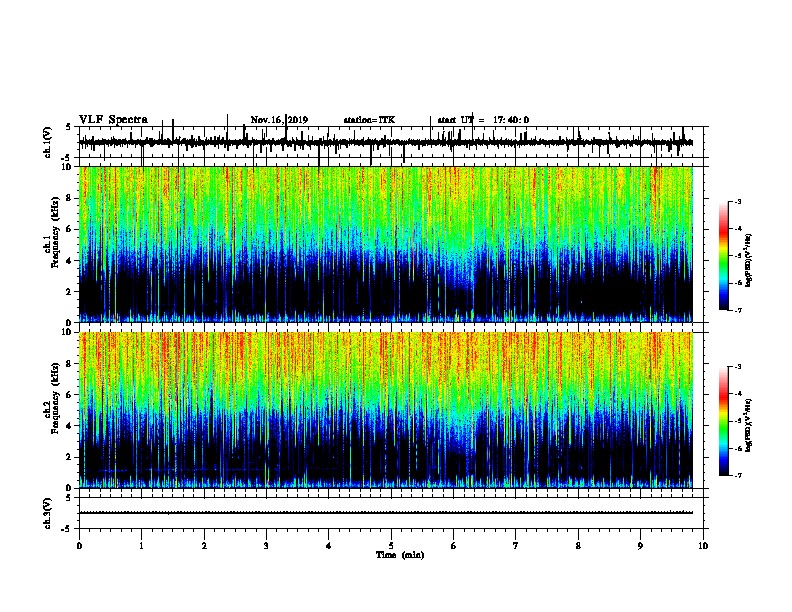Viewport: 792px width, 612px height.
Task: Click time axis tick label "10"
Action: click(703, 546)
